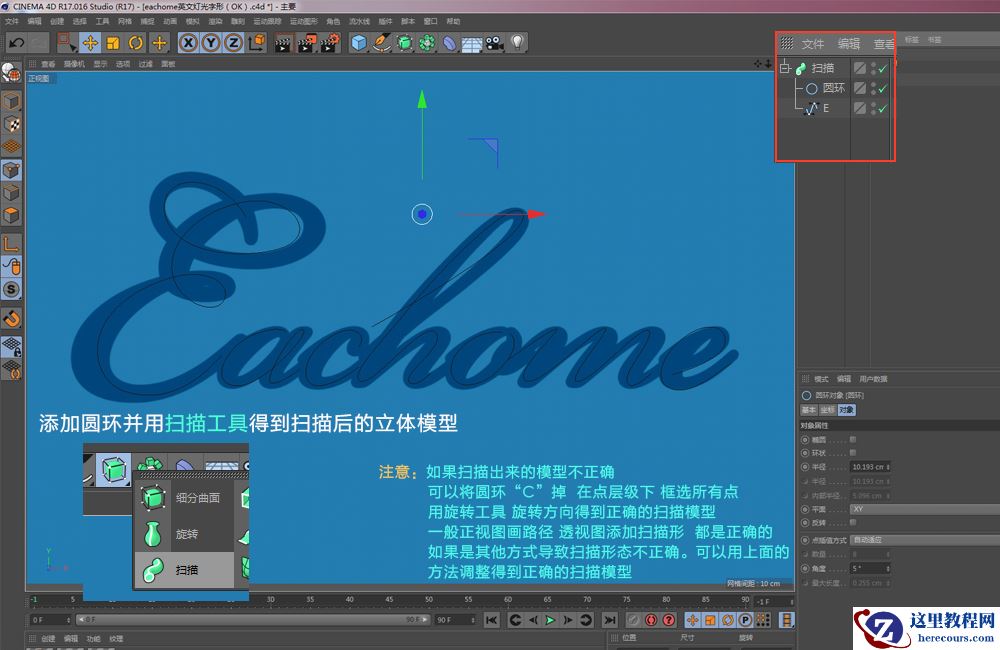This screenshot has height=650, width=1000.
Task: Open the 文件 menu in the object manager
Action: point(813,44)
